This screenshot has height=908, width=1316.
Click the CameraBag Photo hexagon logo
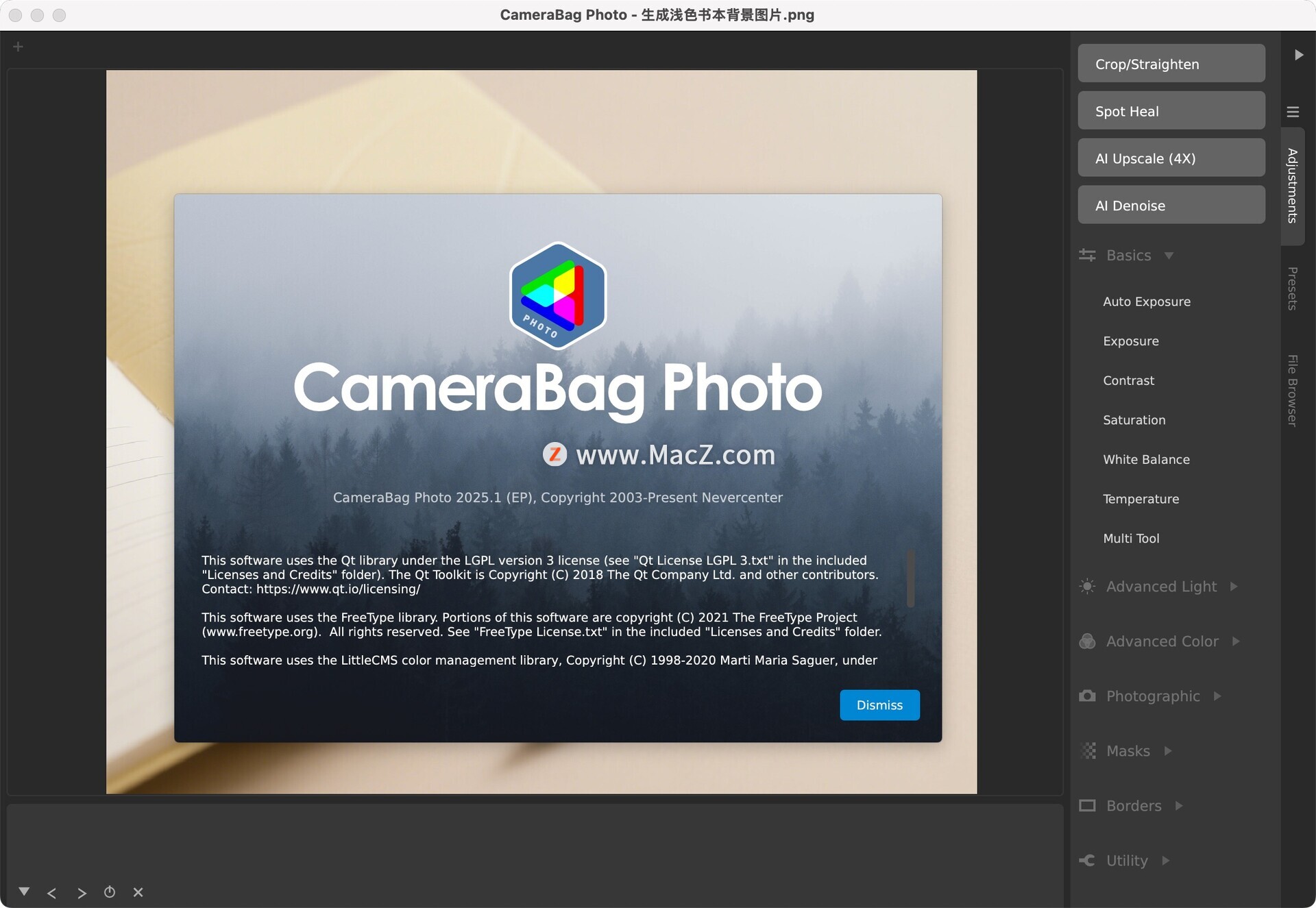(558, 295)
